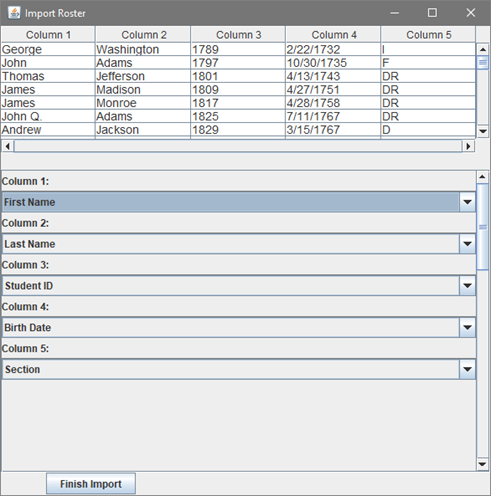Image resolution: width=491 pixels, height=496 pixels.
Task: Open the First Name dropdown
Action: [x=467, y=202]
